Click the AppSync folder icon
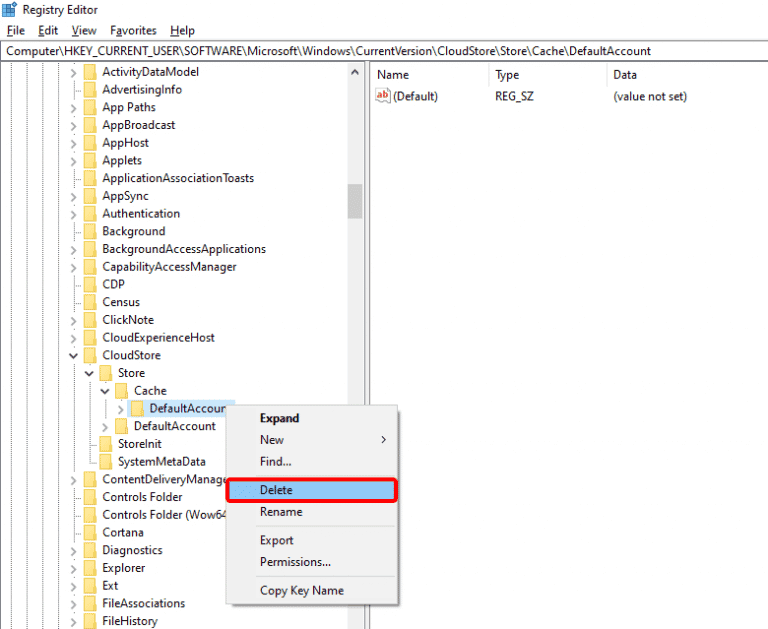Viewport: 768px width, 629px height. [x=90, y=196]
